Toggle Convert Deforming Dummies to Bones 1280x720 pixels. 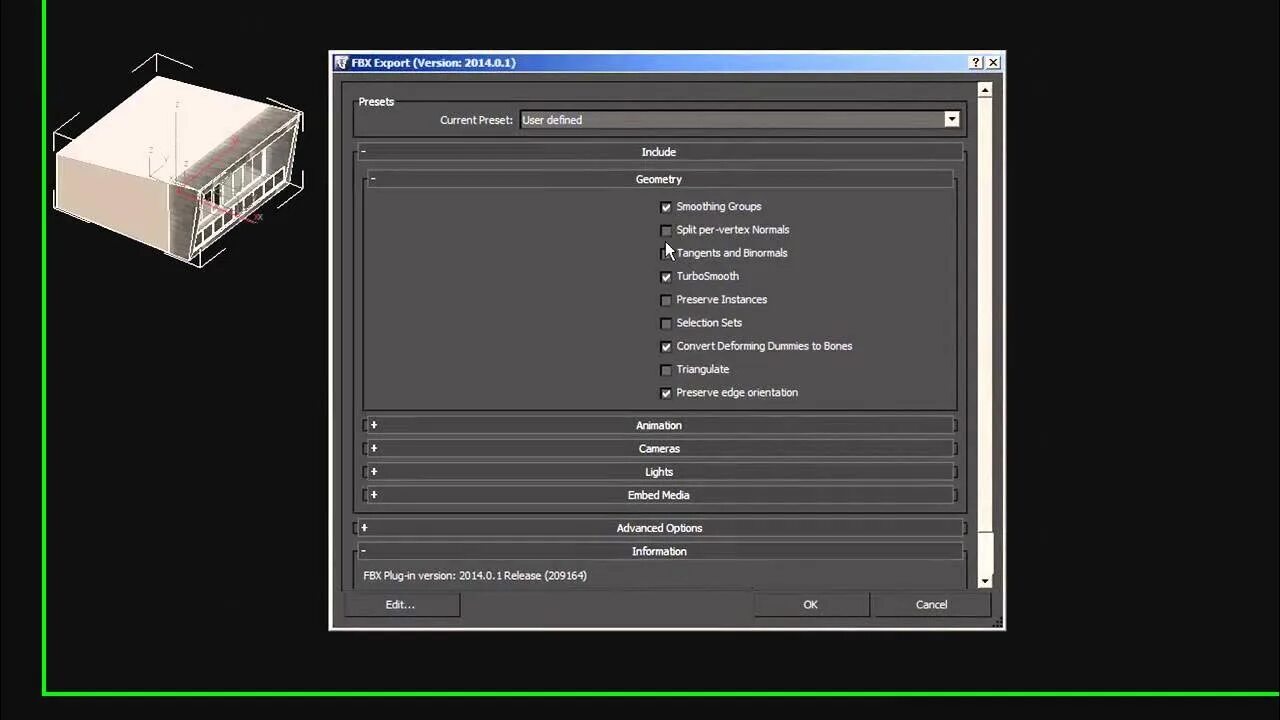coord(666,346)
